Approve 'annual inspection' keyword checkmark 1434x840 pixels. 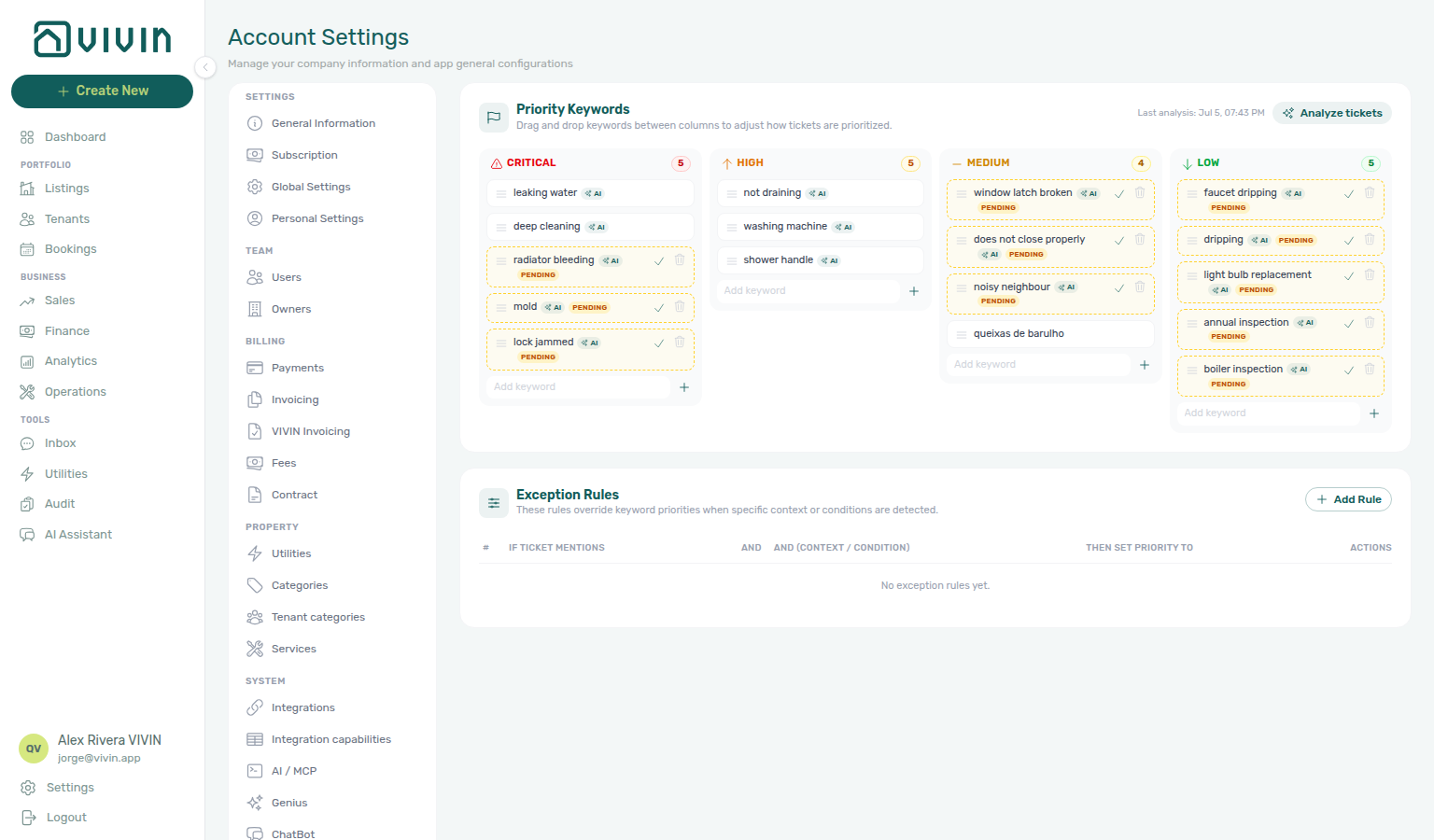[x=1349, y=324]
